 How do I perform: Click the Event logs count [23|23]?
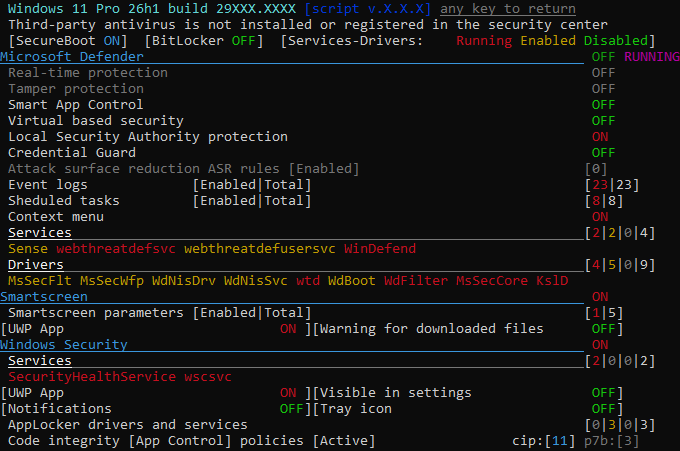click(612, 185)
